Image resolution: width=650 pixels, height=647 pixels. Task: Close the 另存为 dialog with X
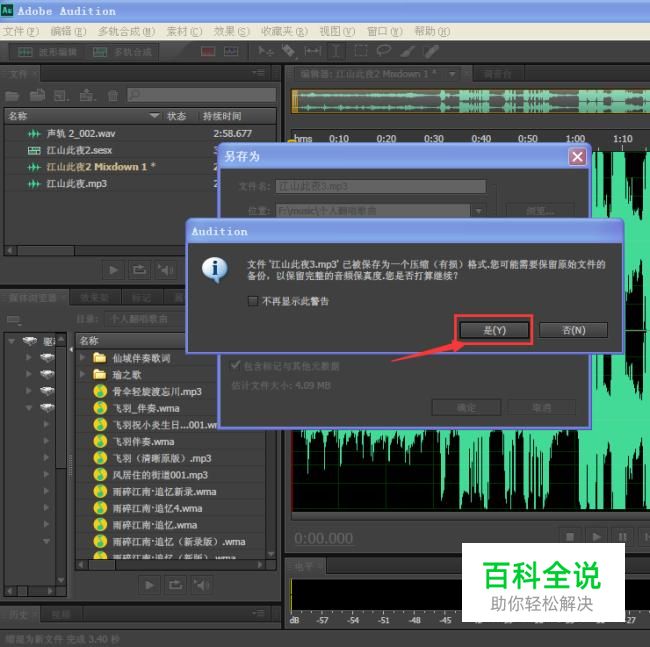[x=577, y=157]
